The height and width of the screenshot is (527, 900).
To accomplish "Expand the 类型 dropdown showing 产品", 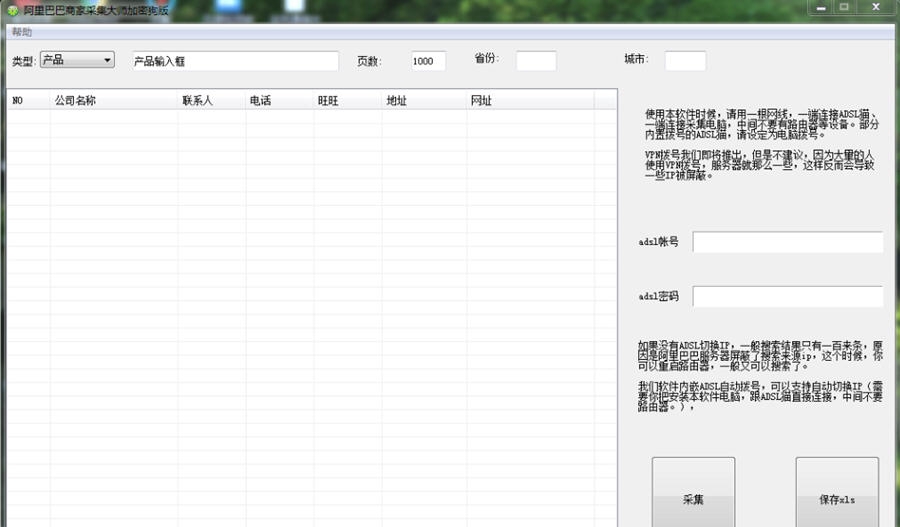I will click(77, 60).
